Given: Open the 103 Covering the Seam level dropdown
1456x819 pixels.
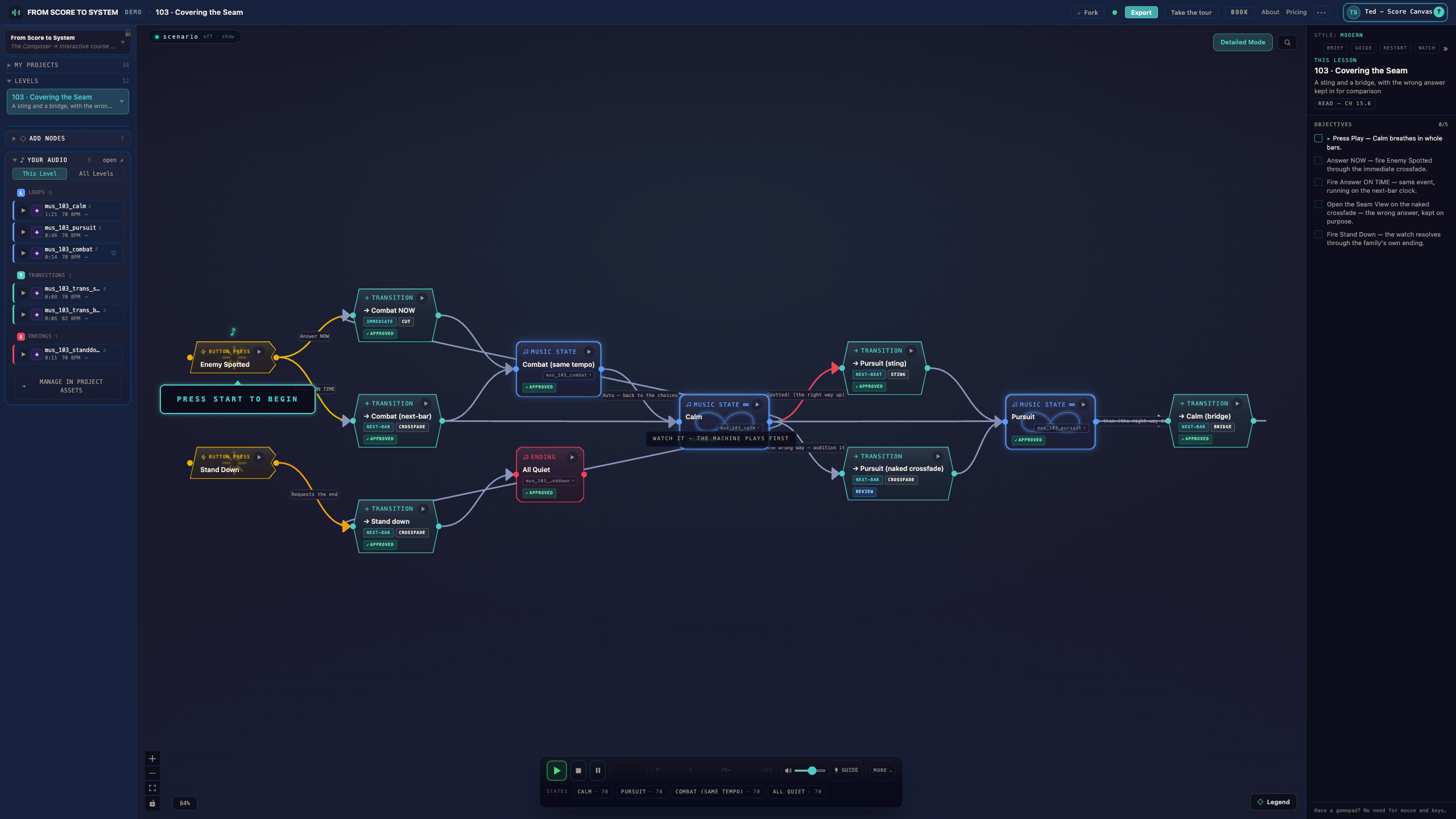Looking at the screenshot, I should [122, 102].
